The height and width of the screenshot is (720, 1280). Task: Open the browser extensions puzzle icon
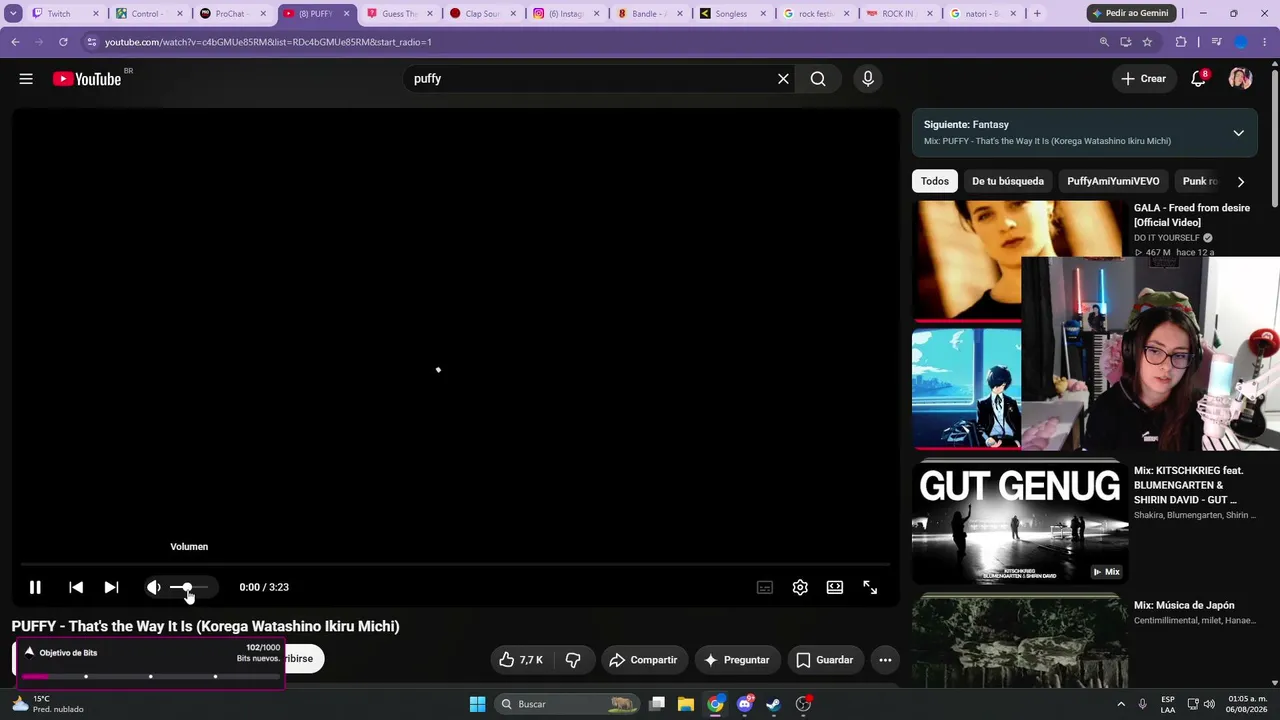point(1181,42)
